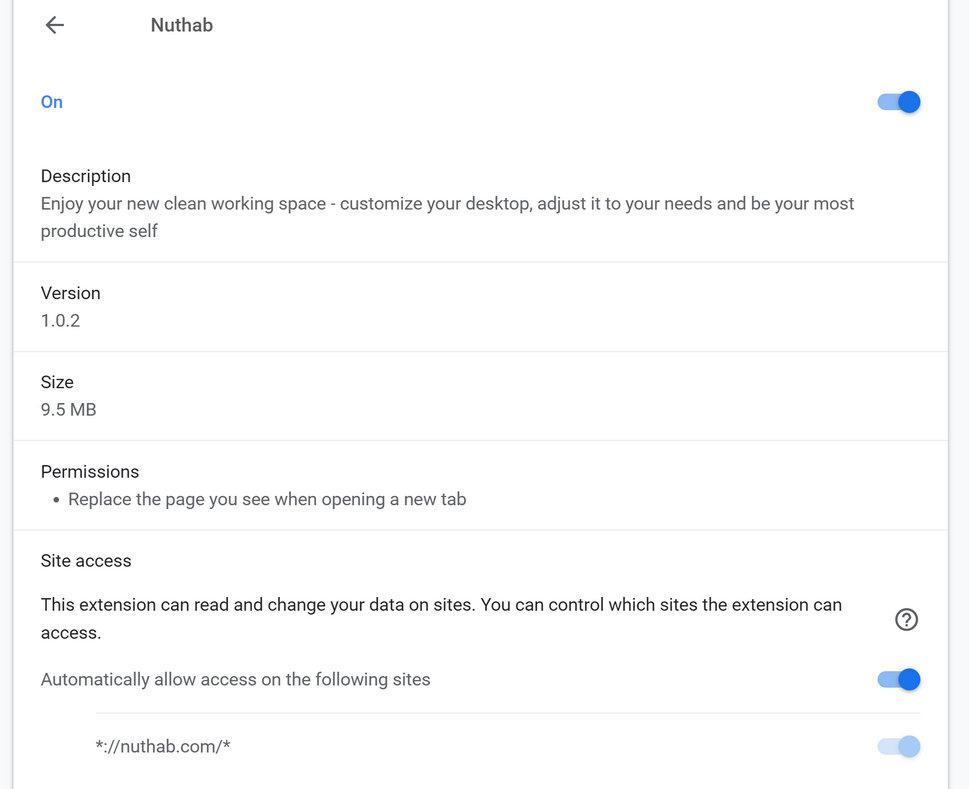Click the blue On status label
969x789 pixels.
[52, 102]
